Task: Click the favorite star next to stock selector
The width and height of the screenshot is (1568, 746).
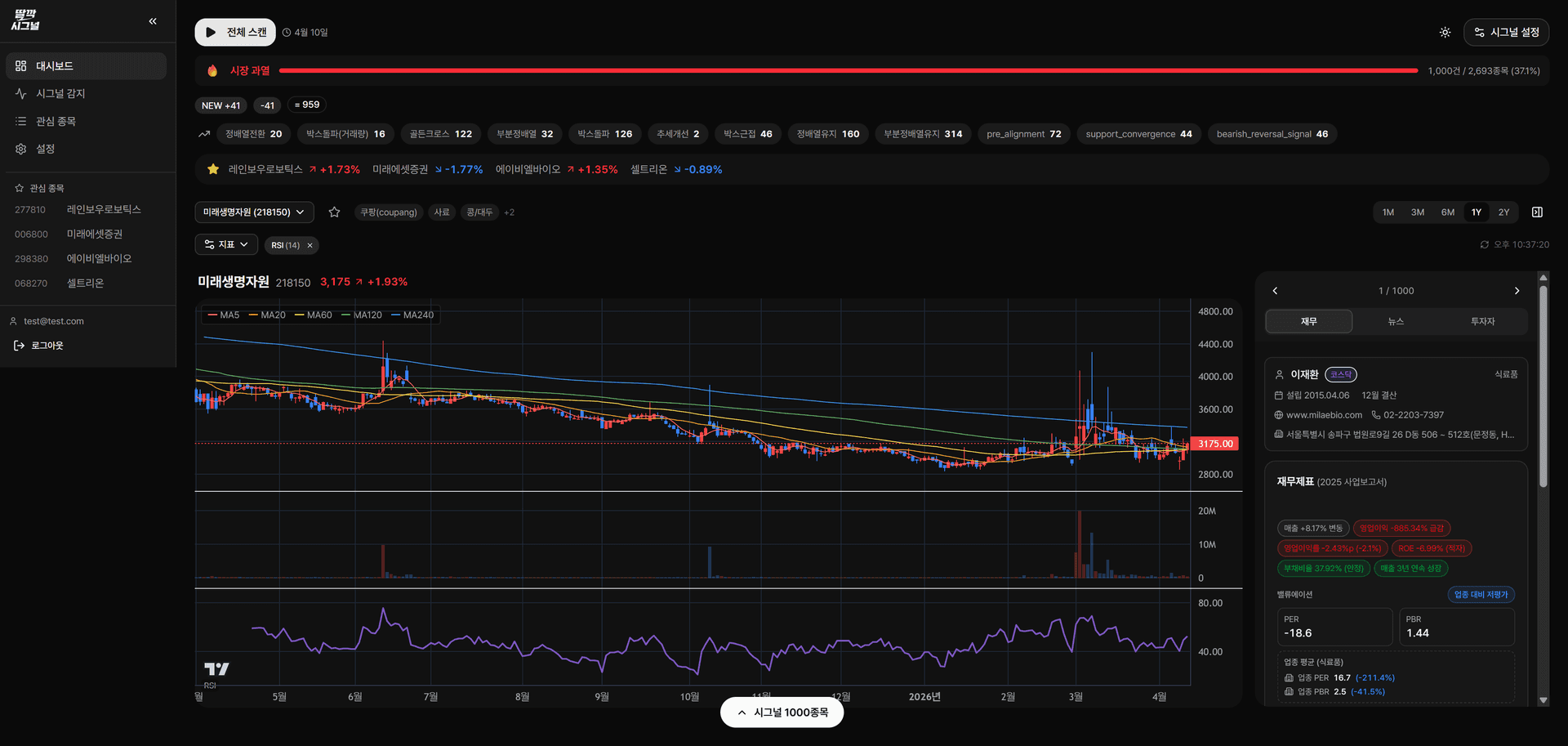Action: (334, 212)
